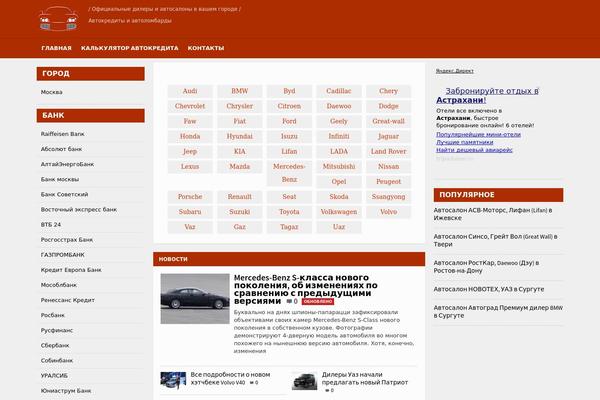Pick the KIA brand
The width and height of the screenshot is (600, 400).
click(x=240, y=152)
